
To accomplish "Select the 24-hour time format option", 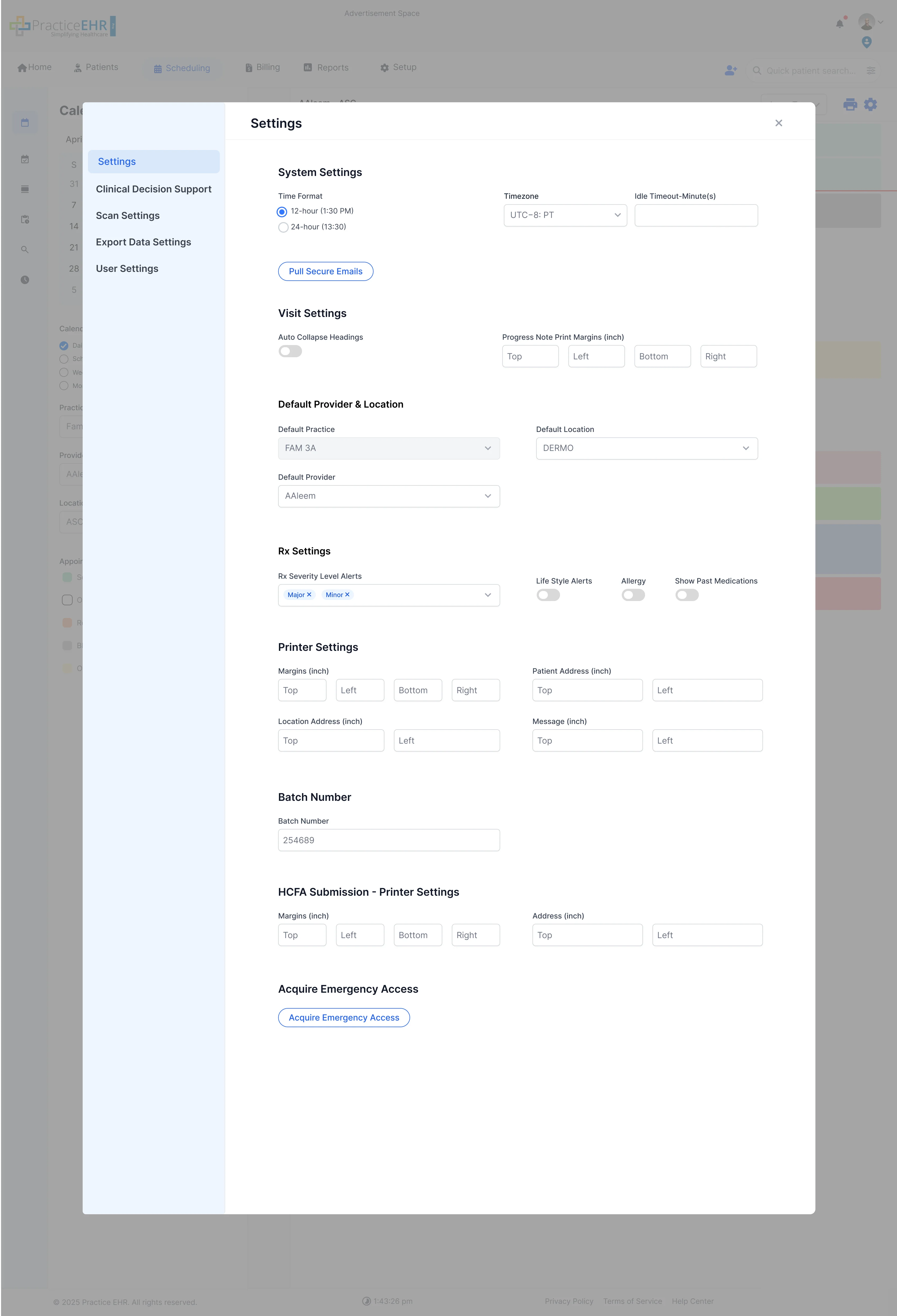I will tap(283, 227).
